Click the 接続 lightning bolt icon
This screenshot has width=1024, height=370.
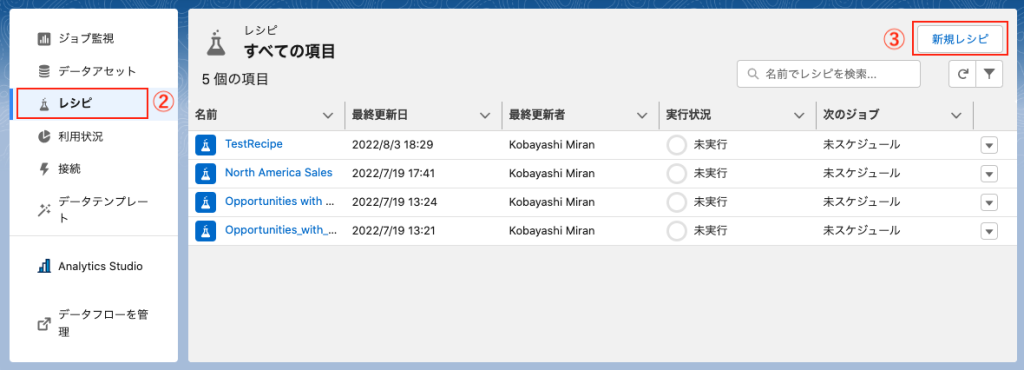44,169
